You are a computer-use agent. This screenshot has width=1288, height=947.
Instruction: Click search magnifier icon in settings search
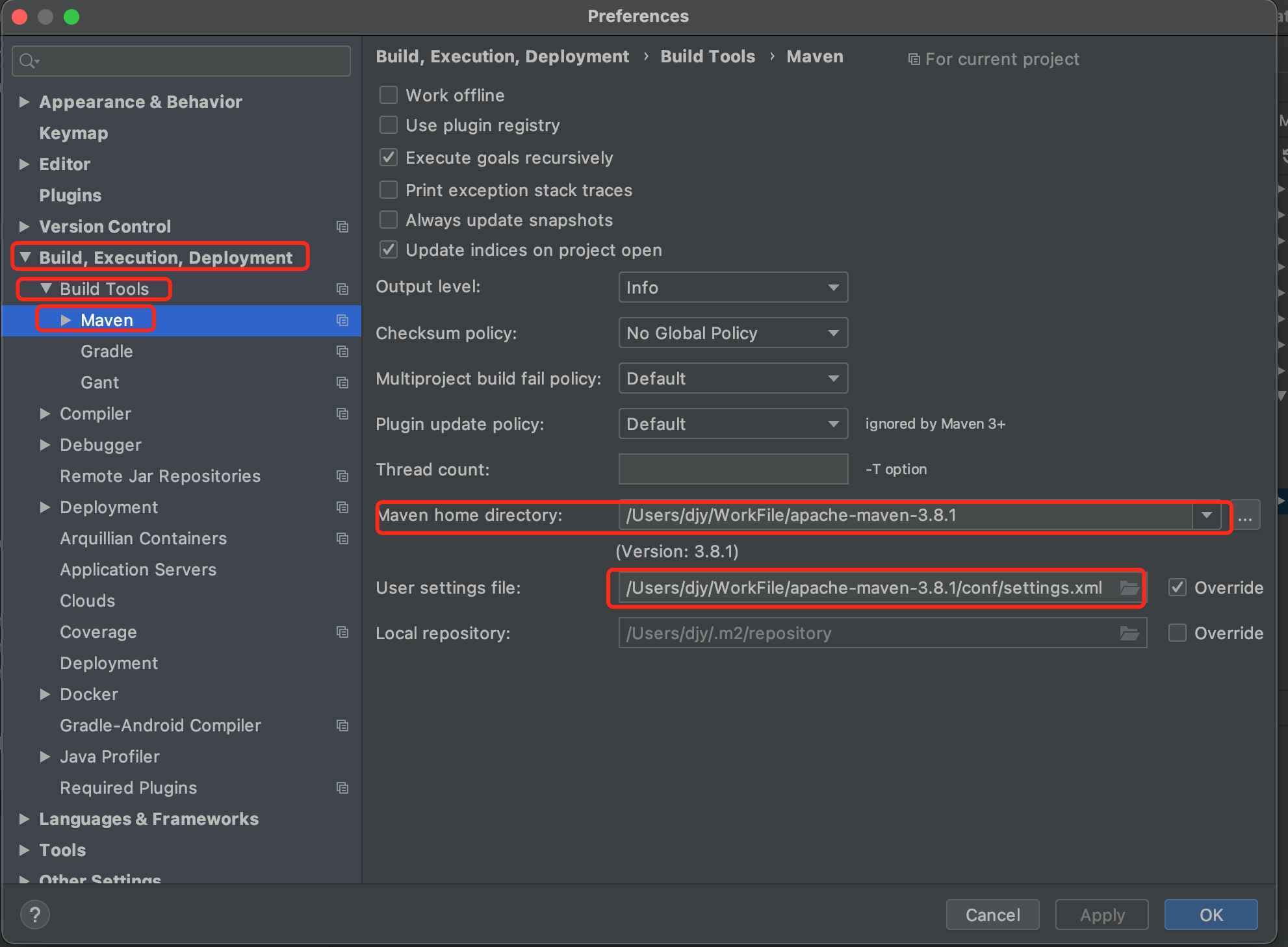point(27,61)
